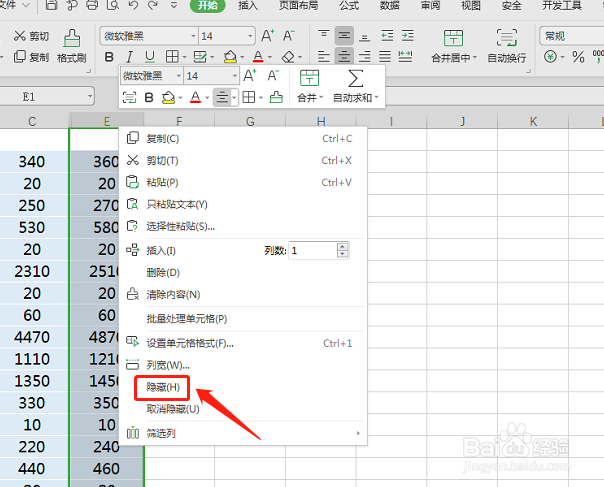Click decrease indent icon
The width and height of the screenshot is (604, 487).
(x=387, y=36)
